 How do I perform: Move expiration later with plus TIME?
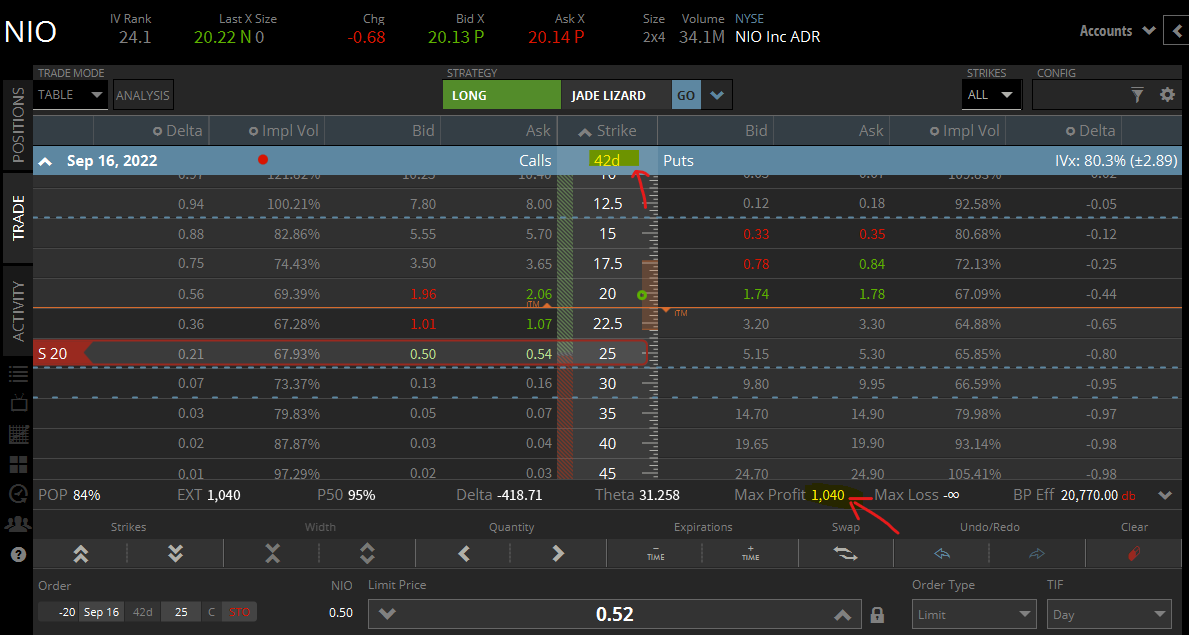click(751, 553)
